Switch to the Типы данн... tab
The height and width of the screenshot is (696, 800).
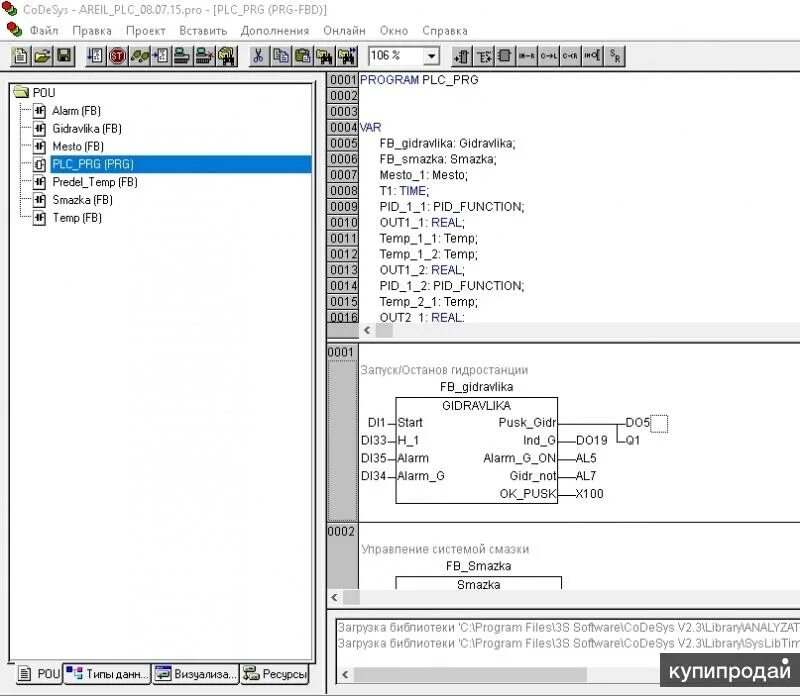click(107, 674)
